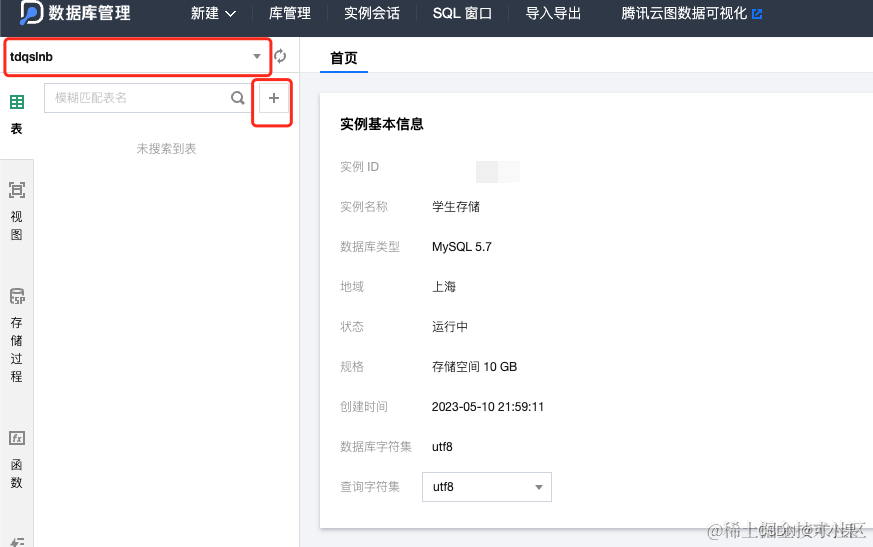Open the 导入导出 menu
873x547 pixels.
(553, 13)
